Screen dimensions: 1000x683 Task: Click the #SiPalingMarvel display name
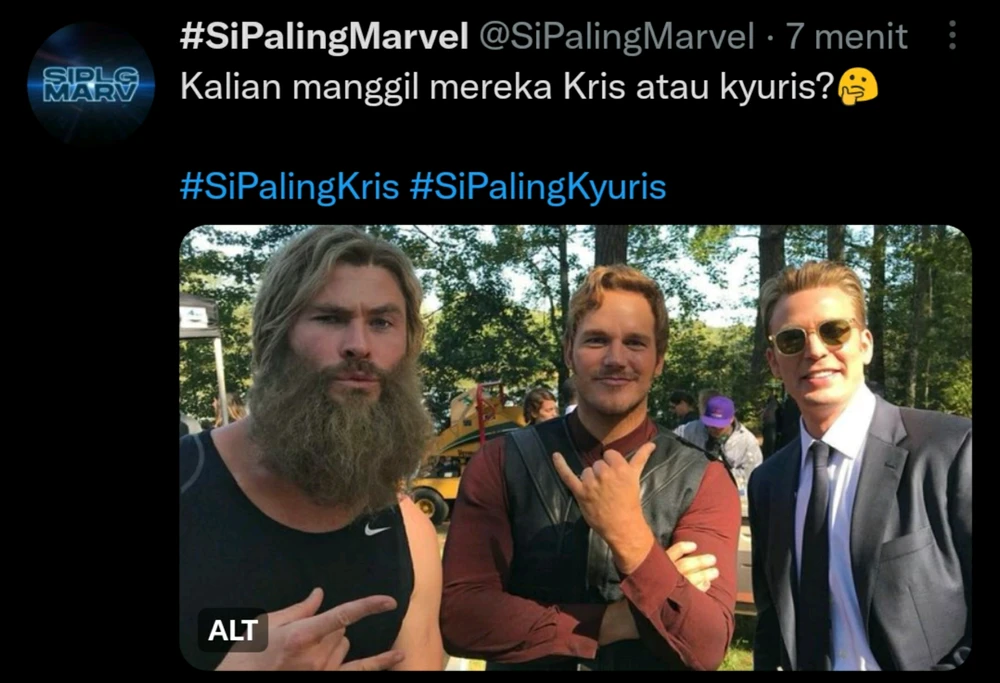(x=324, y=36)
